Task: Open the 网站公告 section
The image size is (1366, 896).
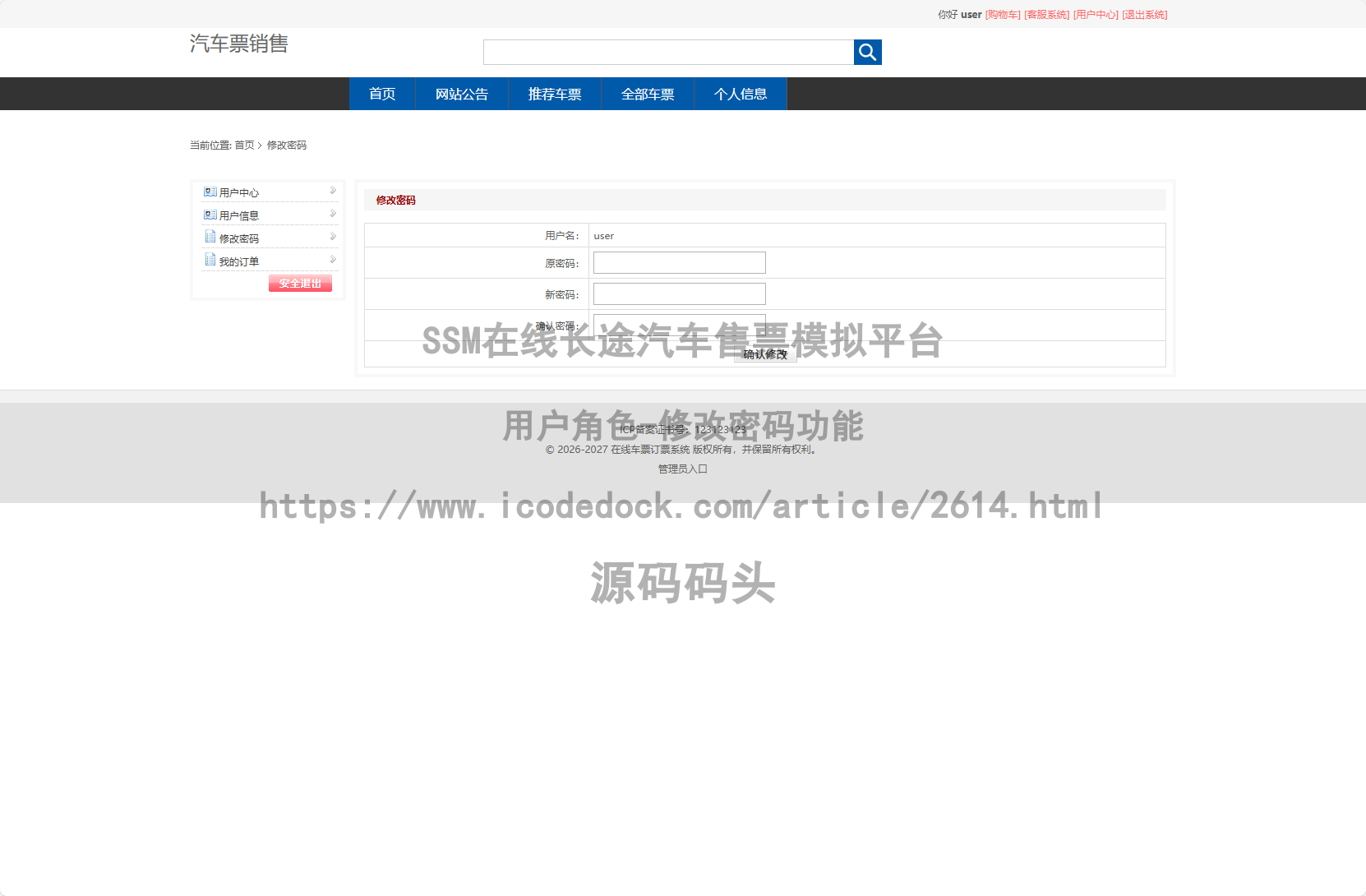Action: point(461,94)
